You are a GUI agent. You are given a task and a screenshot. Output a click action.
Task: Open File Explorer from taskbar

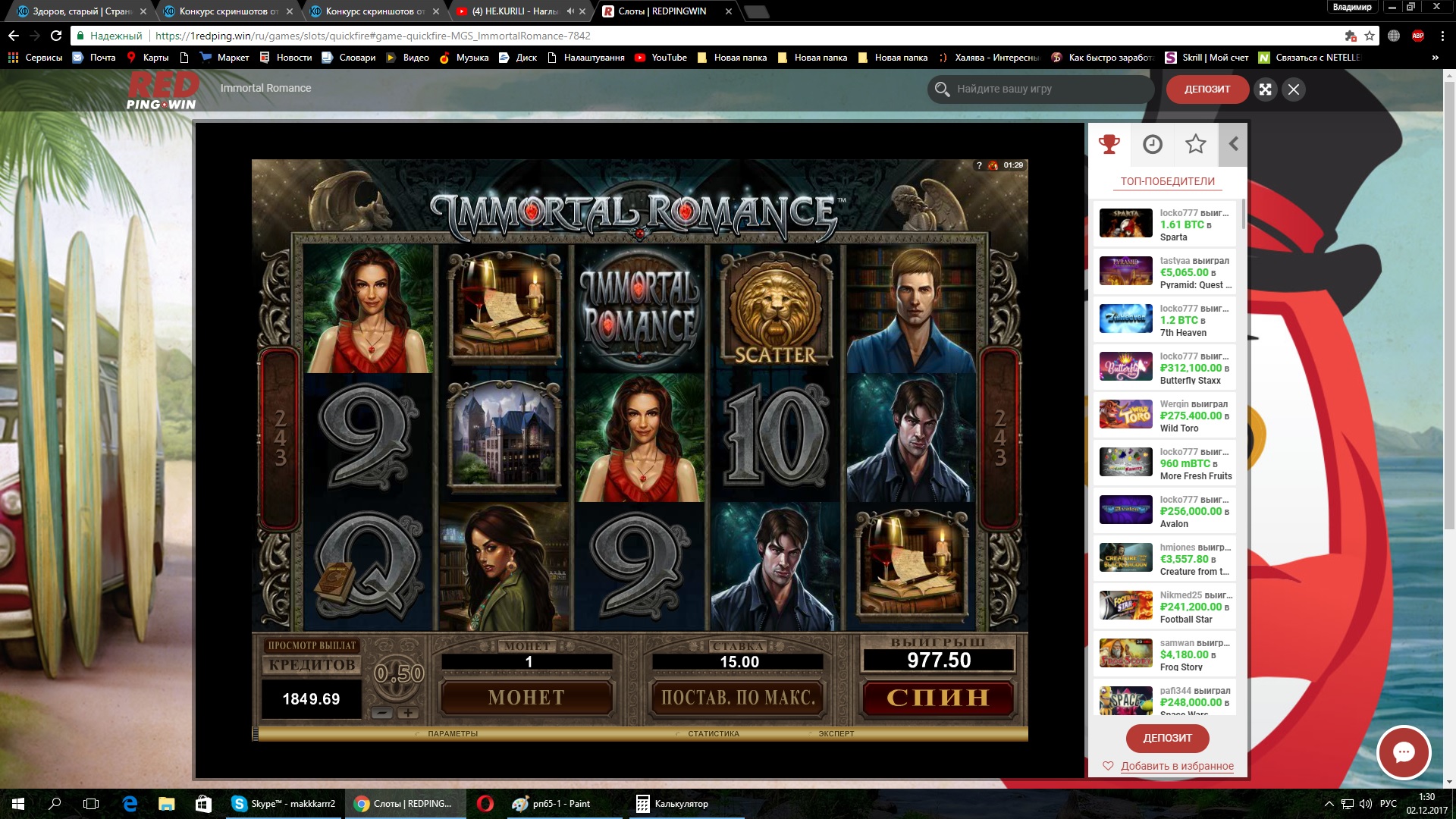pyautogui.click(x=167, y=804)
